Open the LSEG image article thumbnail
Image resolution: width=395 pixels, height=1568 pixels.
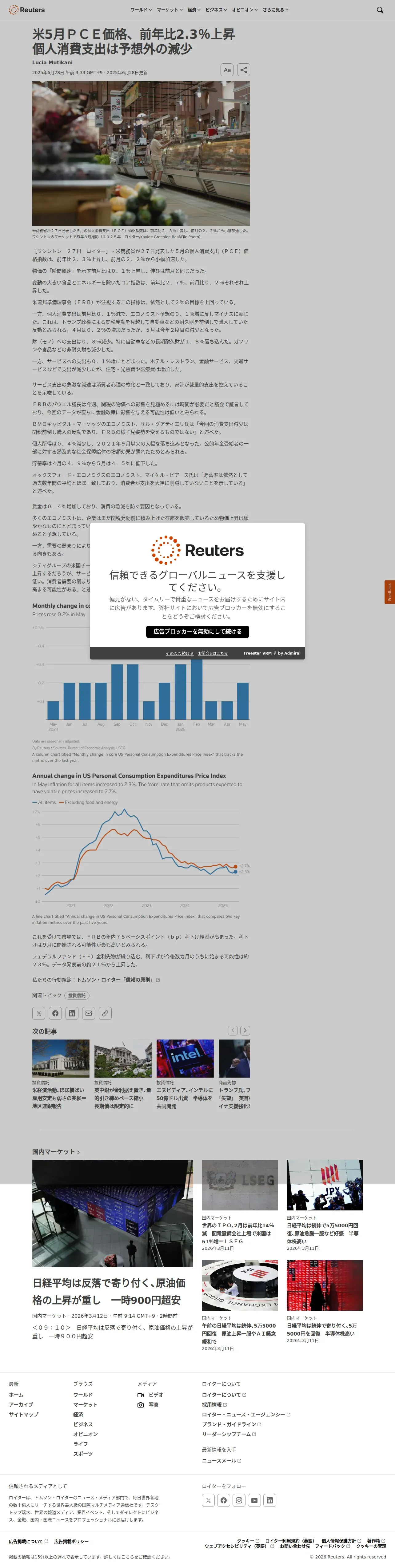(x=240, y=1185)
